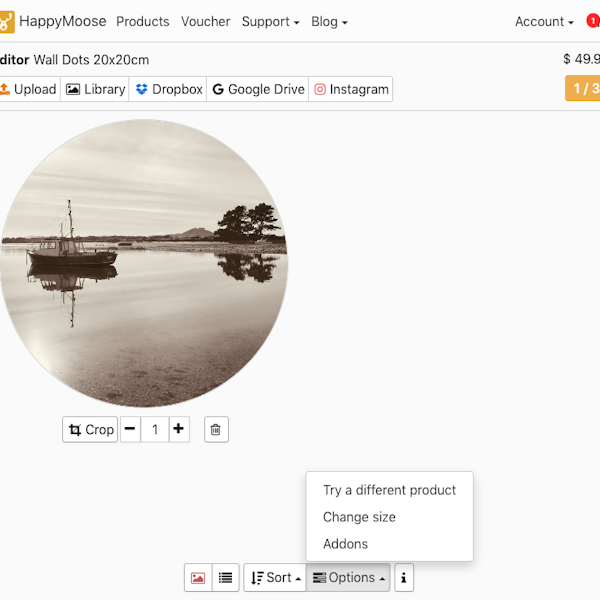Click the HappyMoose logo icon
This screenshot has height=600, width=600.
coord(6,21)
